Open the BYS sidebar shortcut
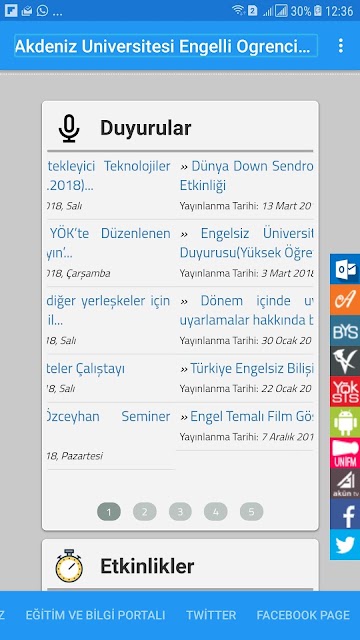The width and height of the screenshot is (360, 640). coord(345,330)
